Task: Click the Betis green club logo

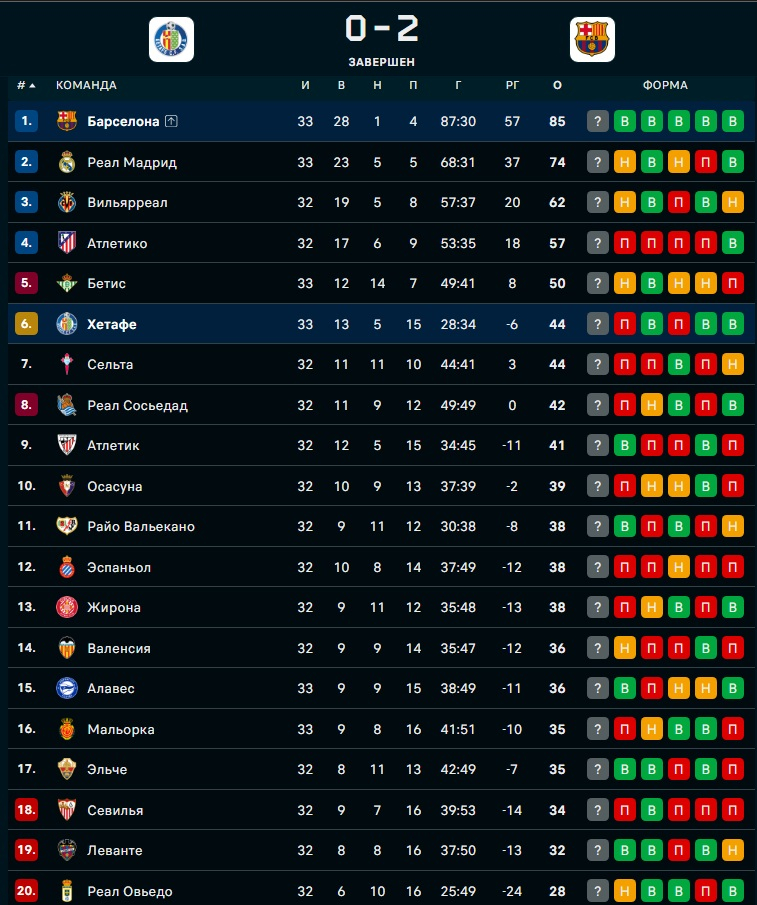Action: point(67,283)
